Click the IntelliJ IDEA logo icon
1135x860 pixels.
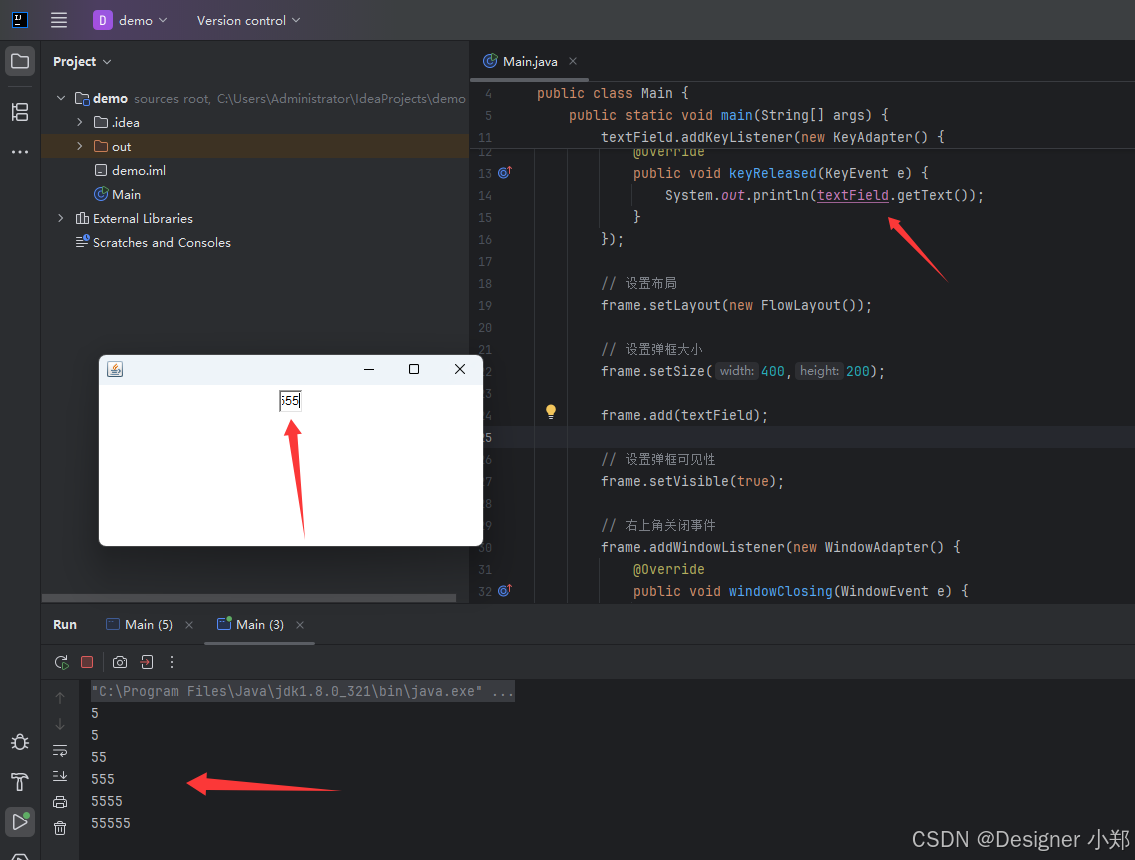[20, 20]
